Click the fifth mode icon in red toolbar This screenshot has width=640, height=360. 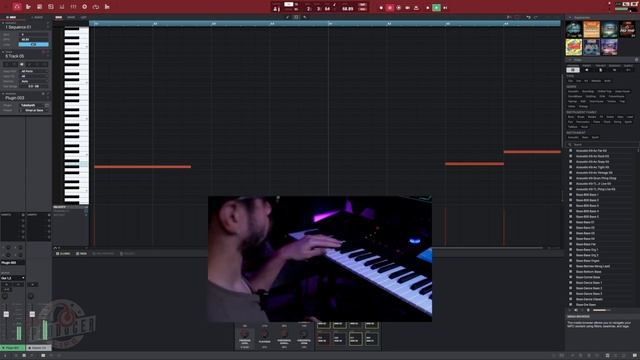click(x=62, y=7)
